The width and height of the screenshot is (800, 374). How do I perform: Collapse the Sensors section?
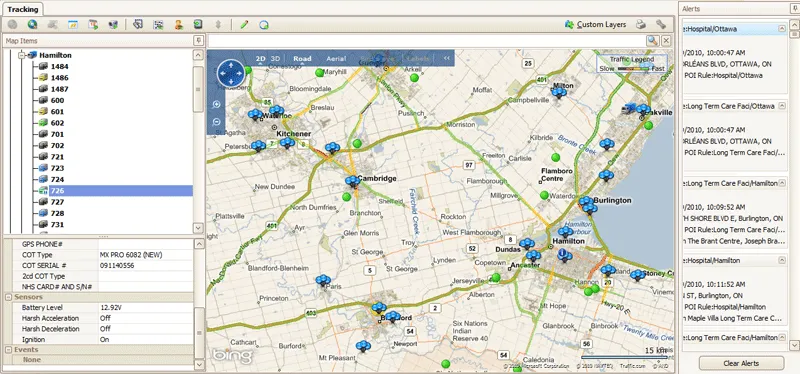(8, 297)
